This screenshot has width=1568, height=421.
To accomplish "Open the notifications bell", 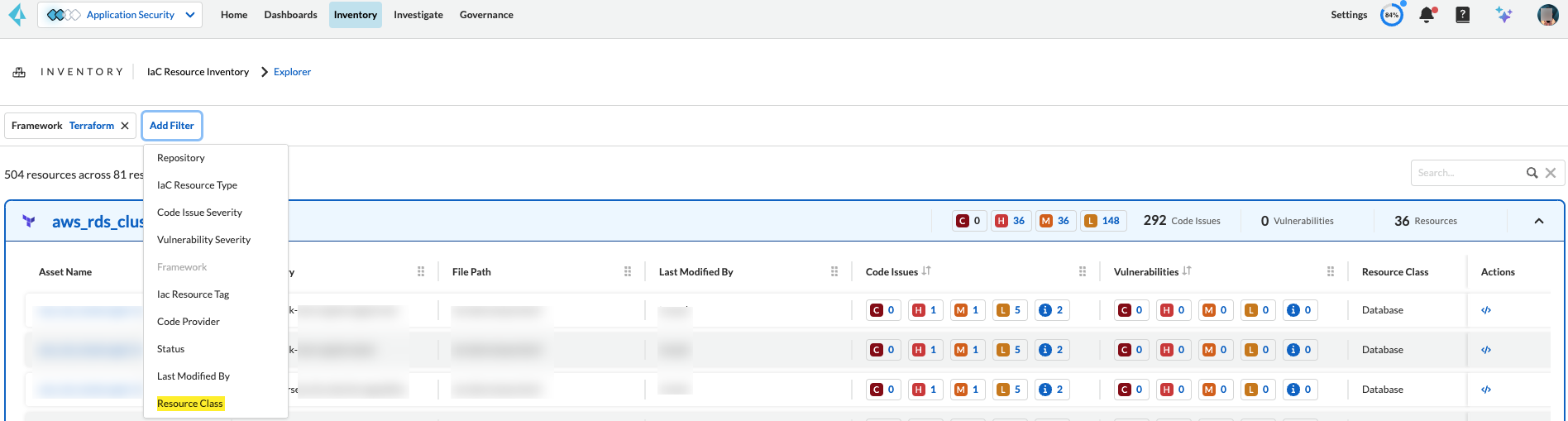I will coord(1427,15).
